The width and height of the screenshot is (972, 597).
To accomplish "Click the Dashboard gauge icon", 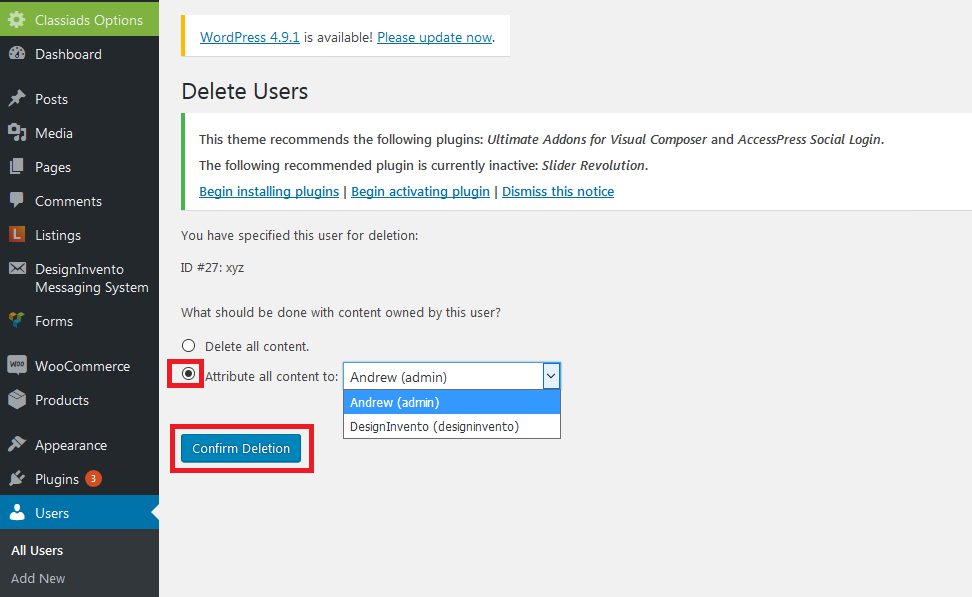I will pos(17,54).
